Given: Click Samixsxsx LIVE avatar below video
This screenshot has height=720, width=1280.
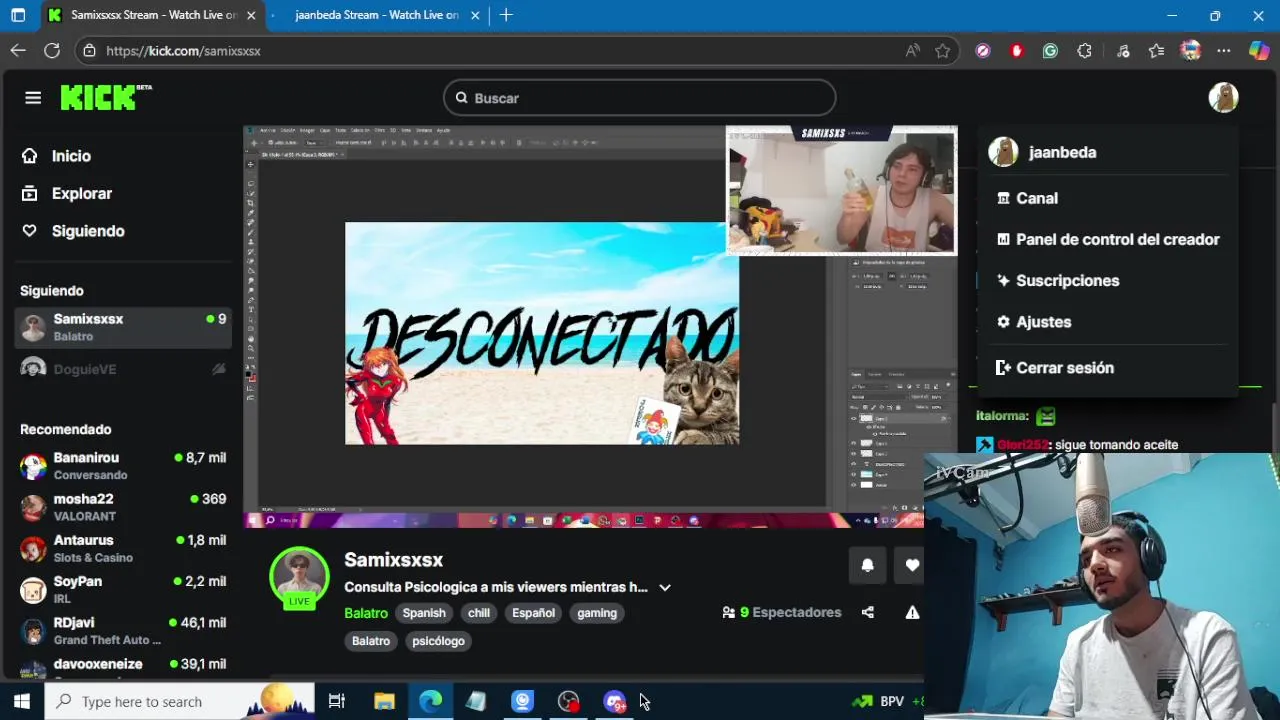Looking at the screenshot, I should coord(299,577).
